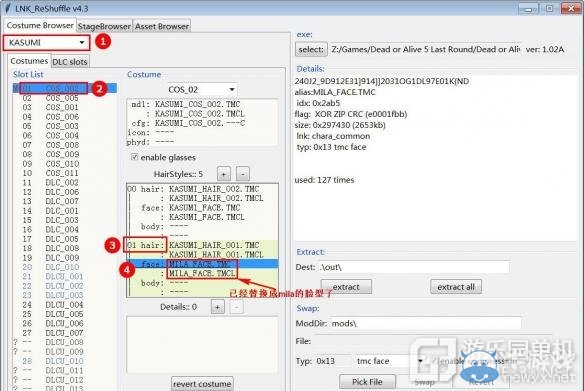
Task: Open the COS_02 costume dropdown
Action: tap(201, 89)
